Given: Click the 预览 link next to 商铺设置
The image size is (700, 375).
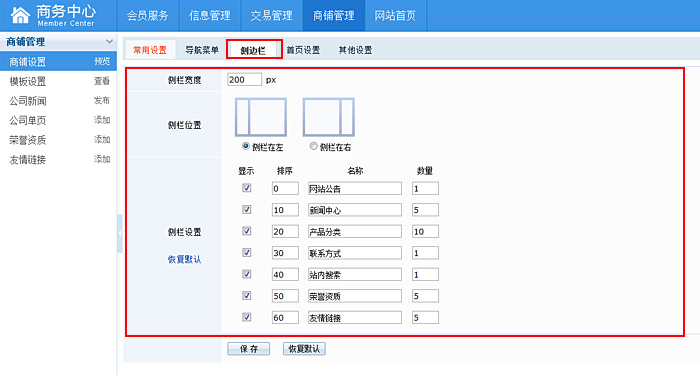Looking at the screenshot, I should pyautogui.click(x=102, y=61).
